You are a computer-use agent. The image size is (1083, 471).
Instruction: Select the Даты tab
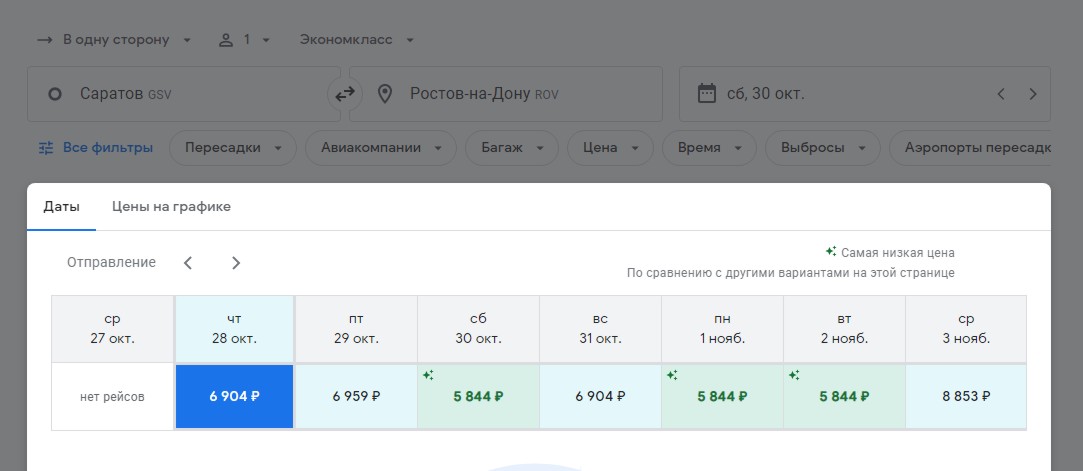pyautogui.click(x=60, y=207)
